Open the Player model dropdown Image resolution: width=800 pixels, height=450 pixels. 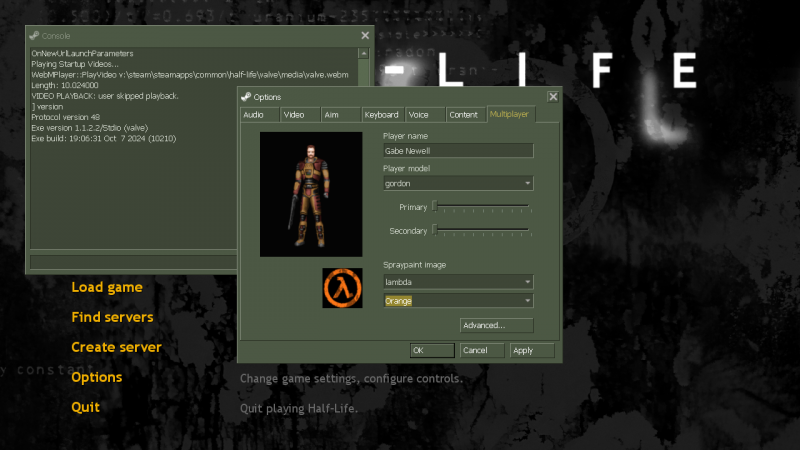(x=458, y=183)
